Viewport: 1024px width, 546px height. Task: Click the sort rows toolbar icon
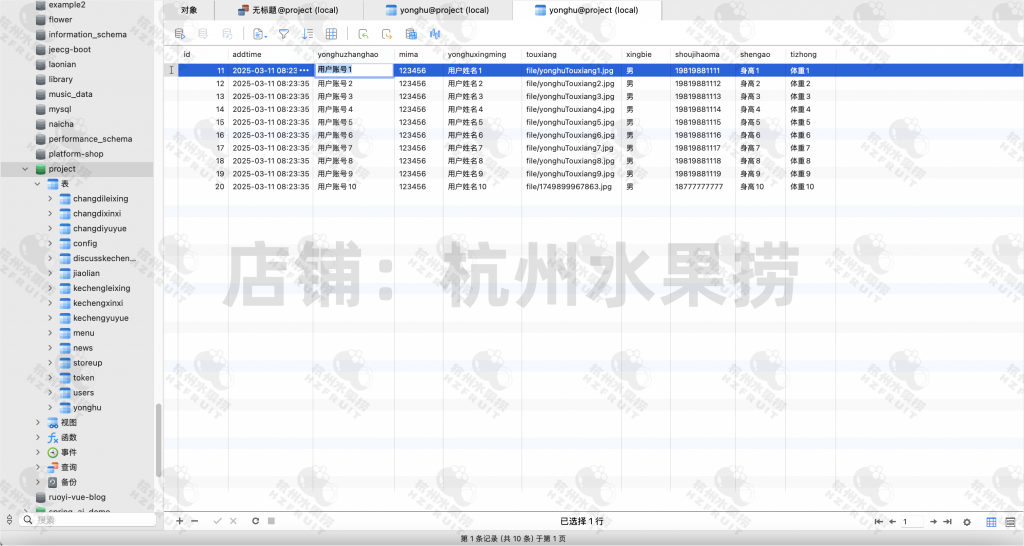pyautogui.click(x=307, y=34)
